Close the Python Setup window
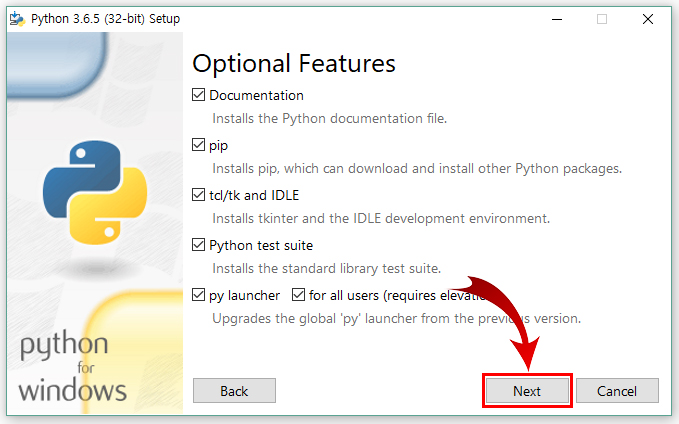The width and height of the screenshot is (679, 424). (x=648, y=19)
